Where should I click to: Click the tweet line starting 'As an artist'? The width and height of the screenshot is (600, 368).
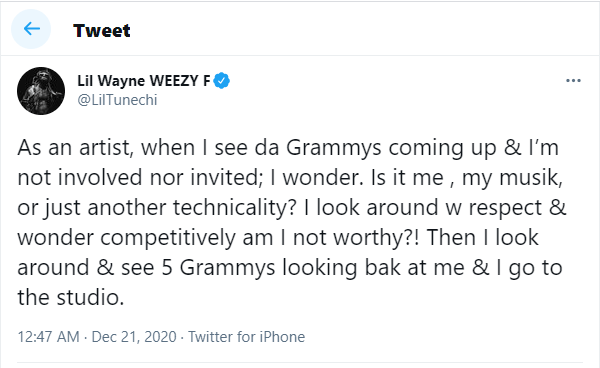pyautogui.click(x=288, y=148)
